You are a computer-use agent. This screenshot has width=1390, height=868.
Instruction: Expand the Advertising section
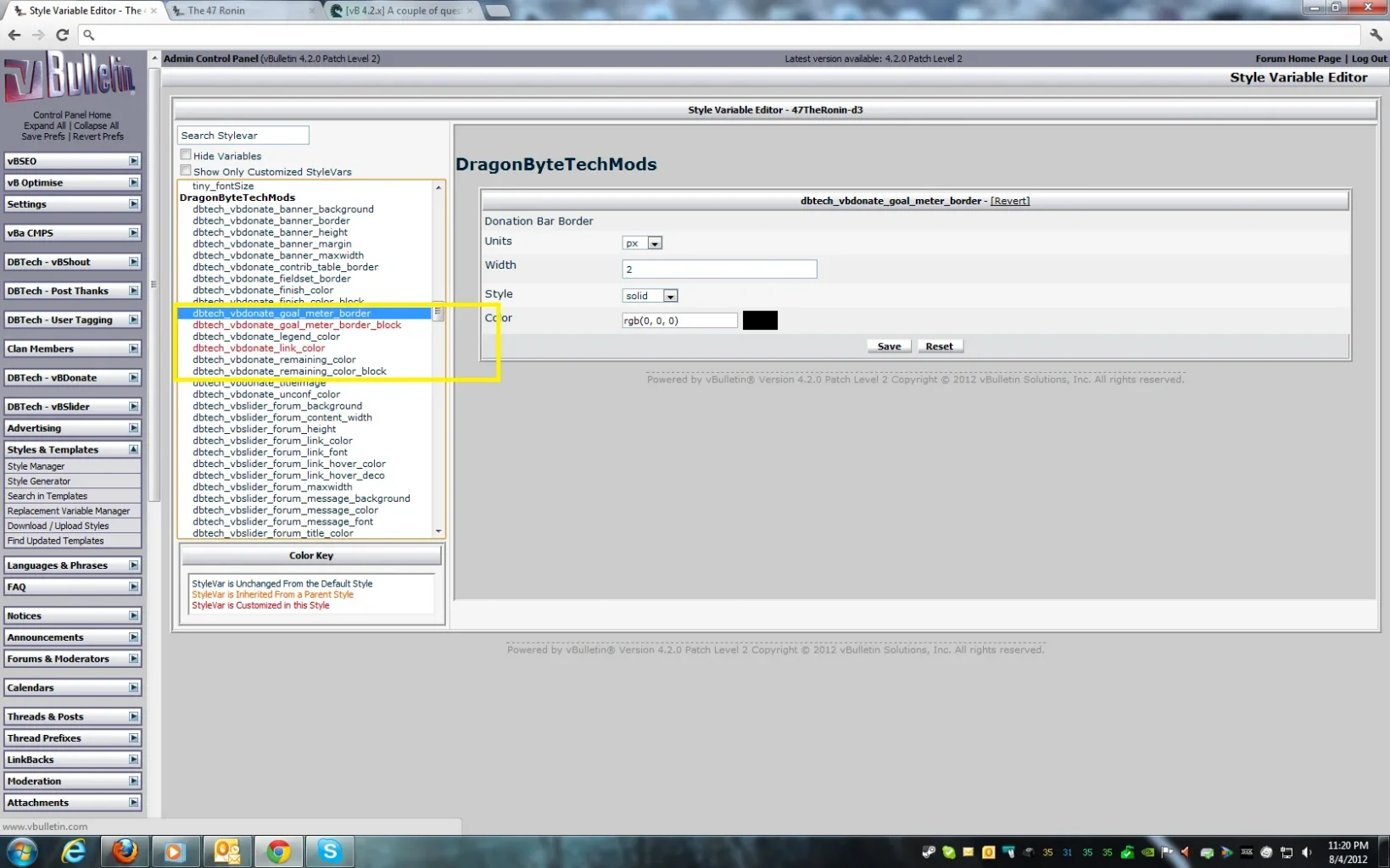point(72,428)
